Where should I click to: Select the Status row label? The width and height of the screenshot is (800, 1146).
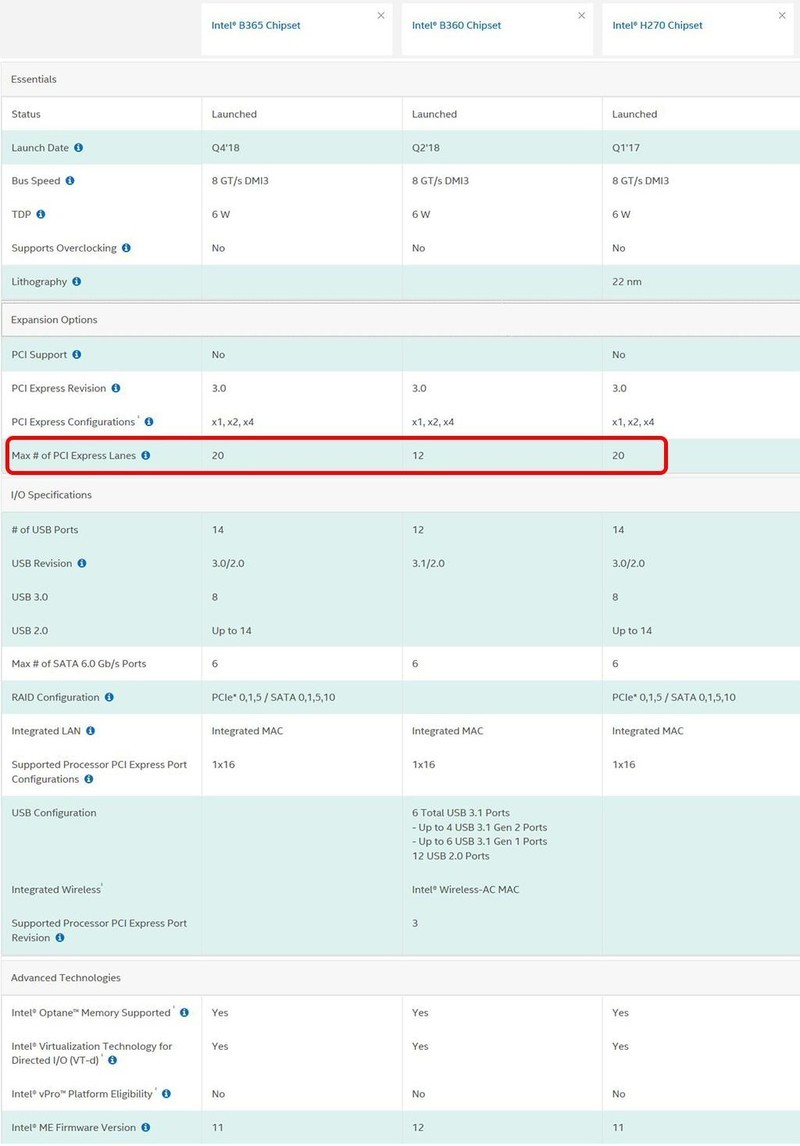(x=26, y=114)
